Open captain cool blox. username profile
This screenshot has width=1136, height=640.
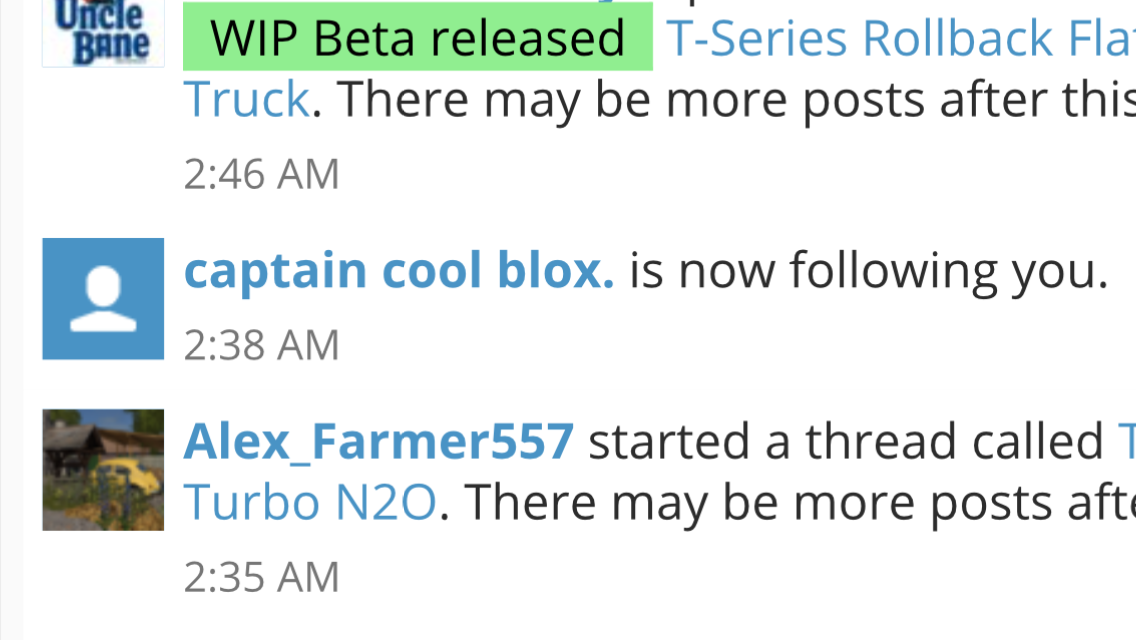coord(398,270)
